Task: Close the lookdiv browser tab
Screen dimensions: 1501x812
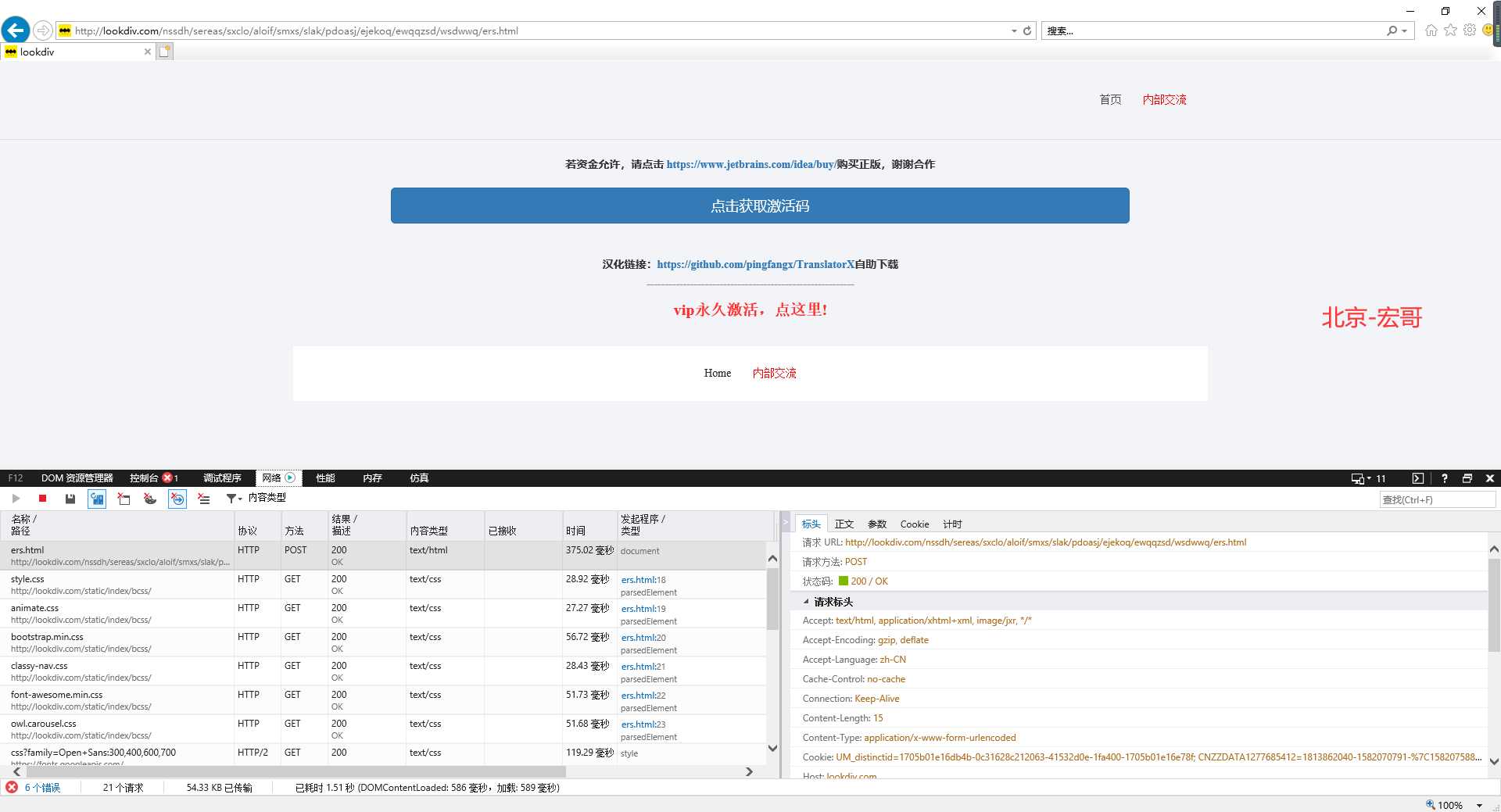Action: click(x=147, y=52)
